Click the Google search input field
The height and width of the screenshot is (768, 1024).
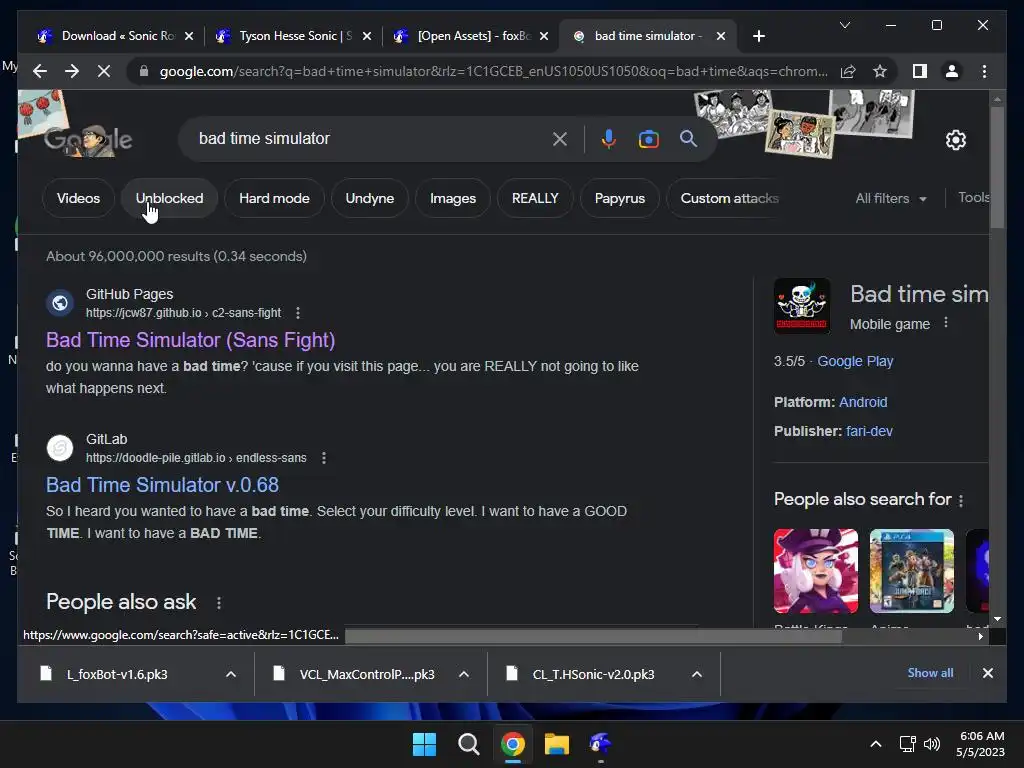point(372,138)
